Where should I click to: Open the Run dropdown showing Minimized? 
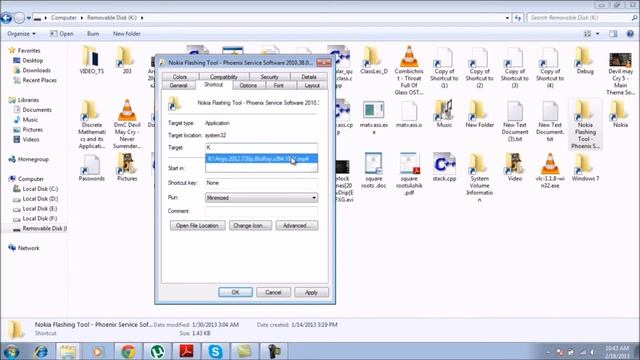[x=261, y=198]
